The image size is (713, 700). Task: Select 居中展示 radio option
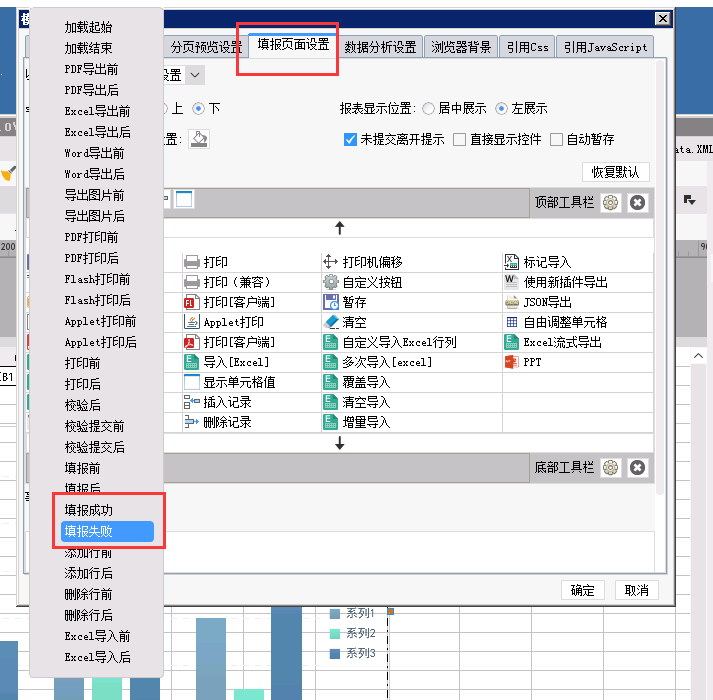tap(428, 109)
